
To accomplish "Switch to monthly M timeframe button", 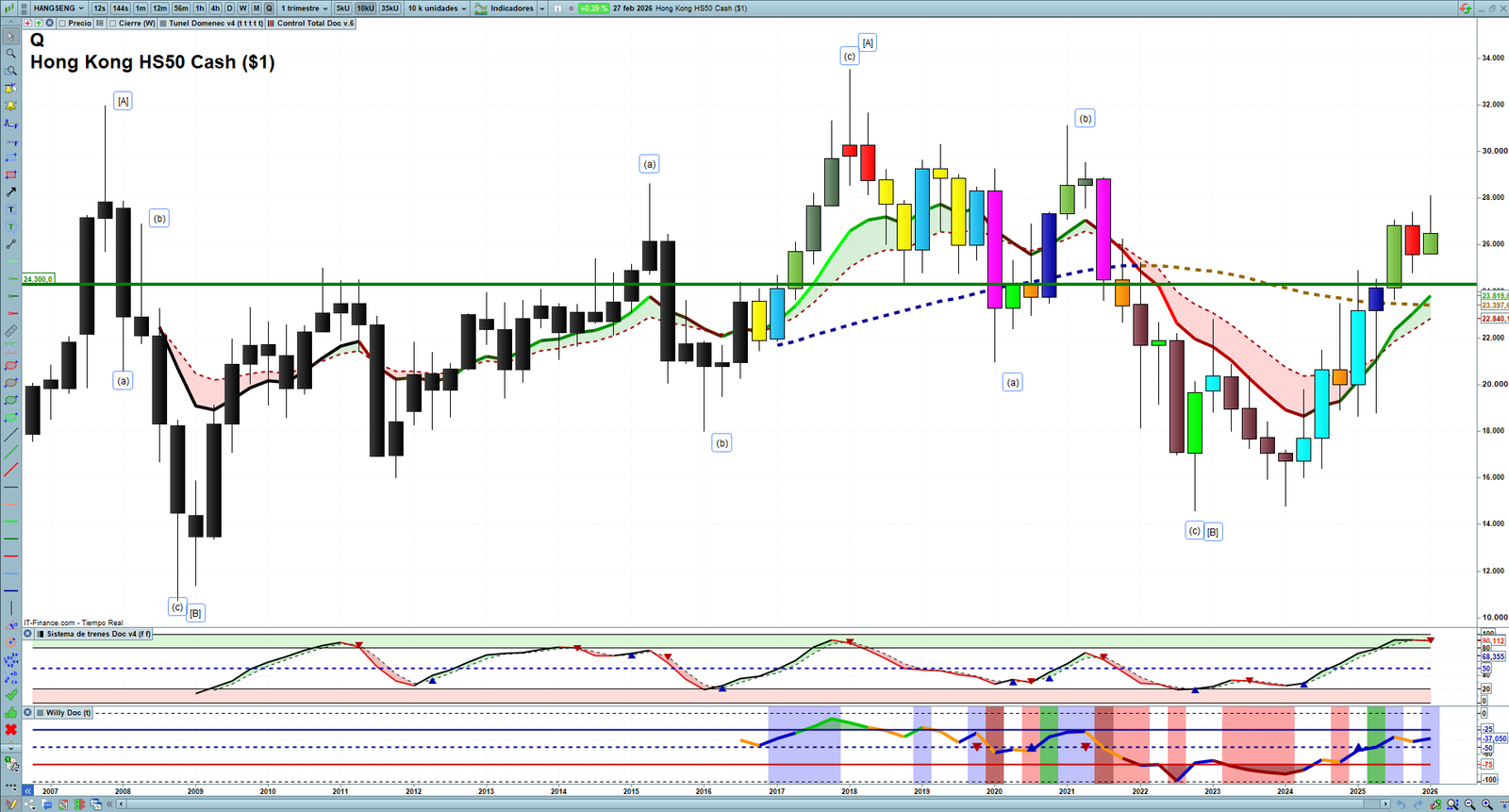I will pyautogui.click(x=256, y=8).
